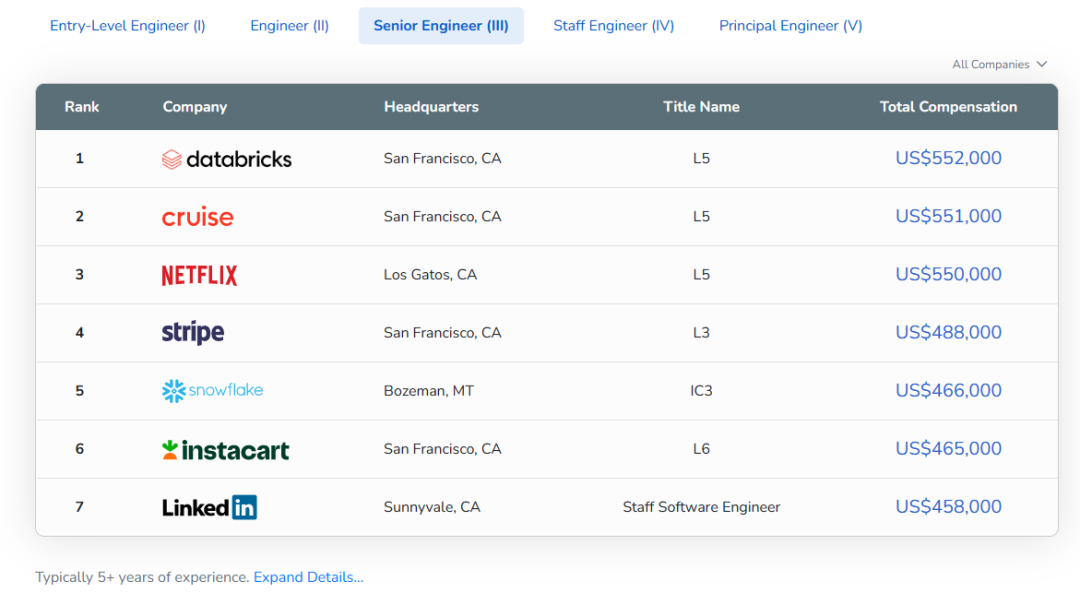The image size is (1080, 593).
Task: Click the Expand Details link
Action: tap(308, 577)
